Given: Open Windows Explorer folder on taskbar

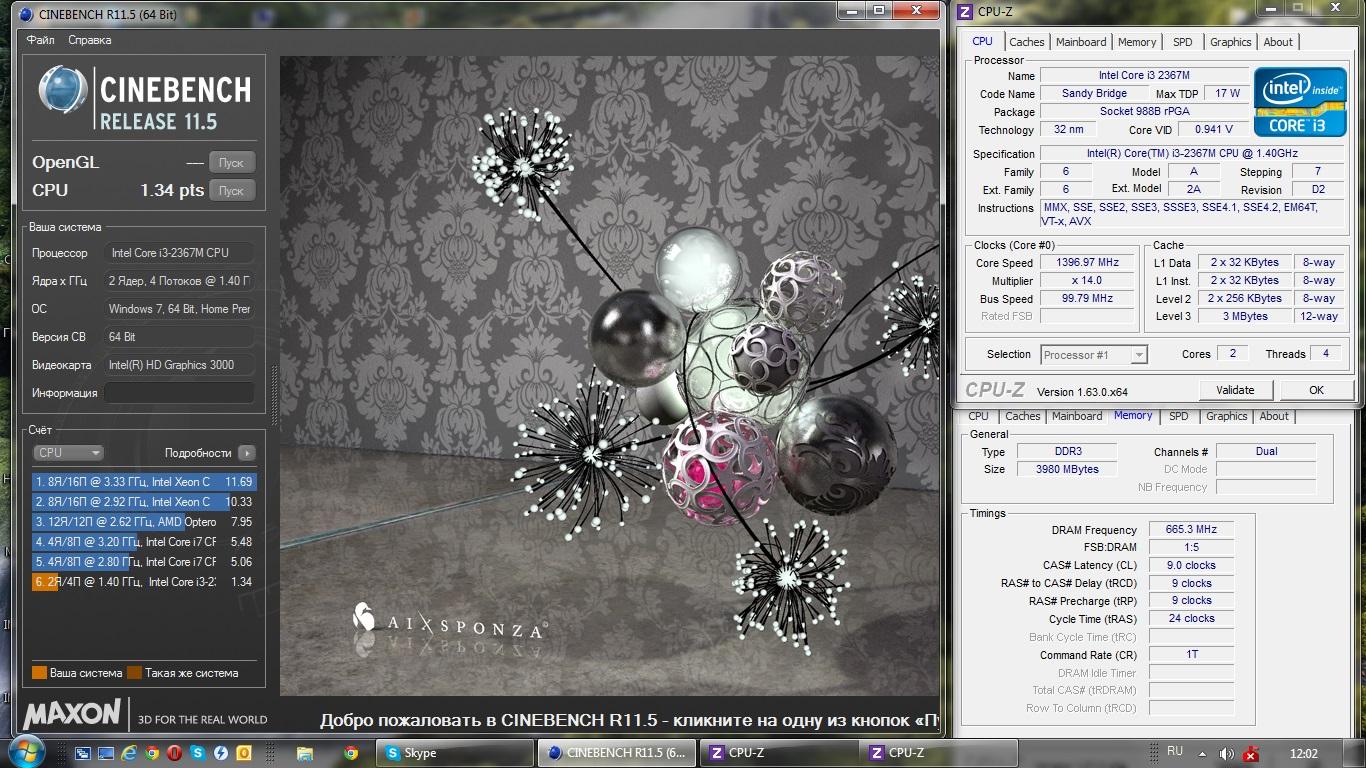Looking at the screenshot, I should pyautogui.click(x=305, y=753).
